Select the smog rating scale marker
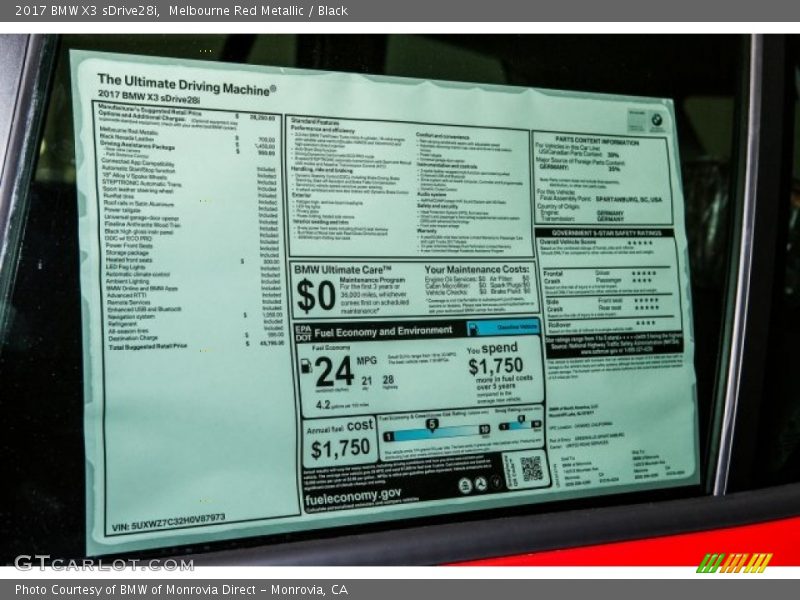Viewport: 800px width, 600px height. pyautogui.click(x=521, y=420)
